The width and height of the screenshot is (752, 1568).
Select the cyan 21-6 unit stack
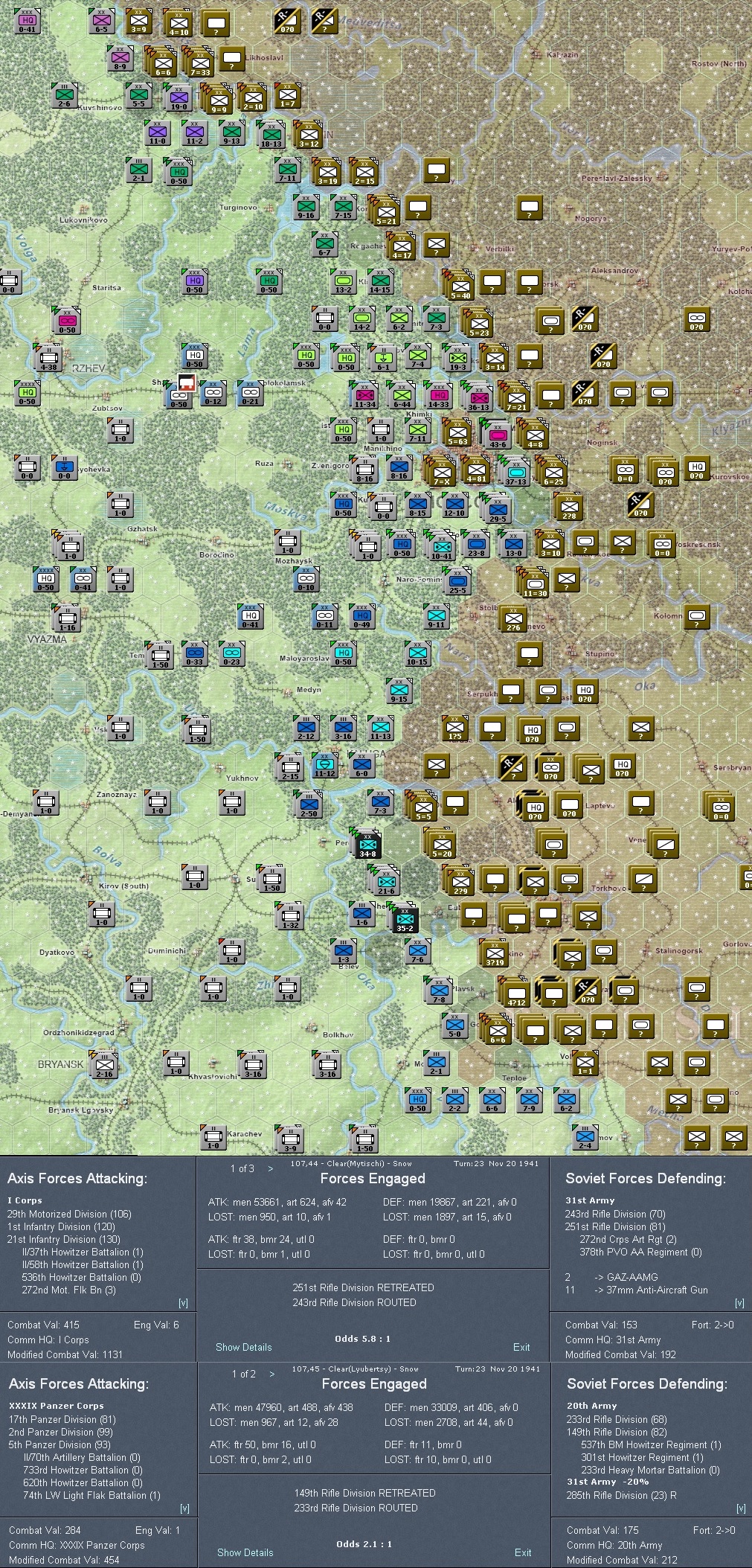pyautogui.click(x=385, y=882)
